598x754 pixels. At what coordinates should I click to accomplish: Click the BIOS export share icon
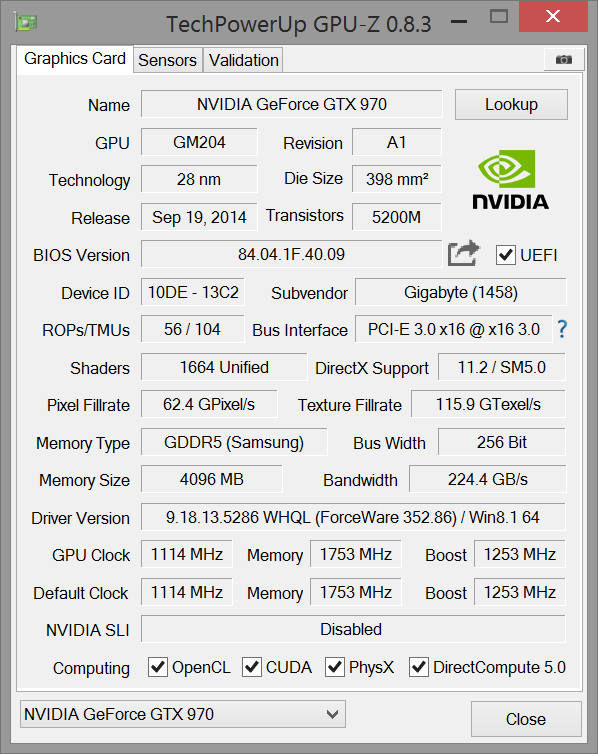tap(463, 253)
